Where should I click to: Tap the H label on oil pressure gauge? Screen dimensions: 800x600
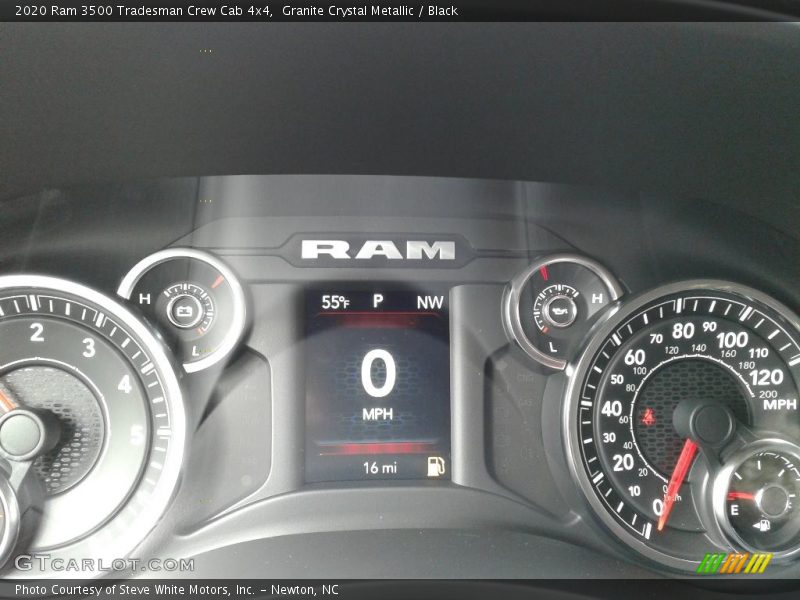(x=597, y=298)
